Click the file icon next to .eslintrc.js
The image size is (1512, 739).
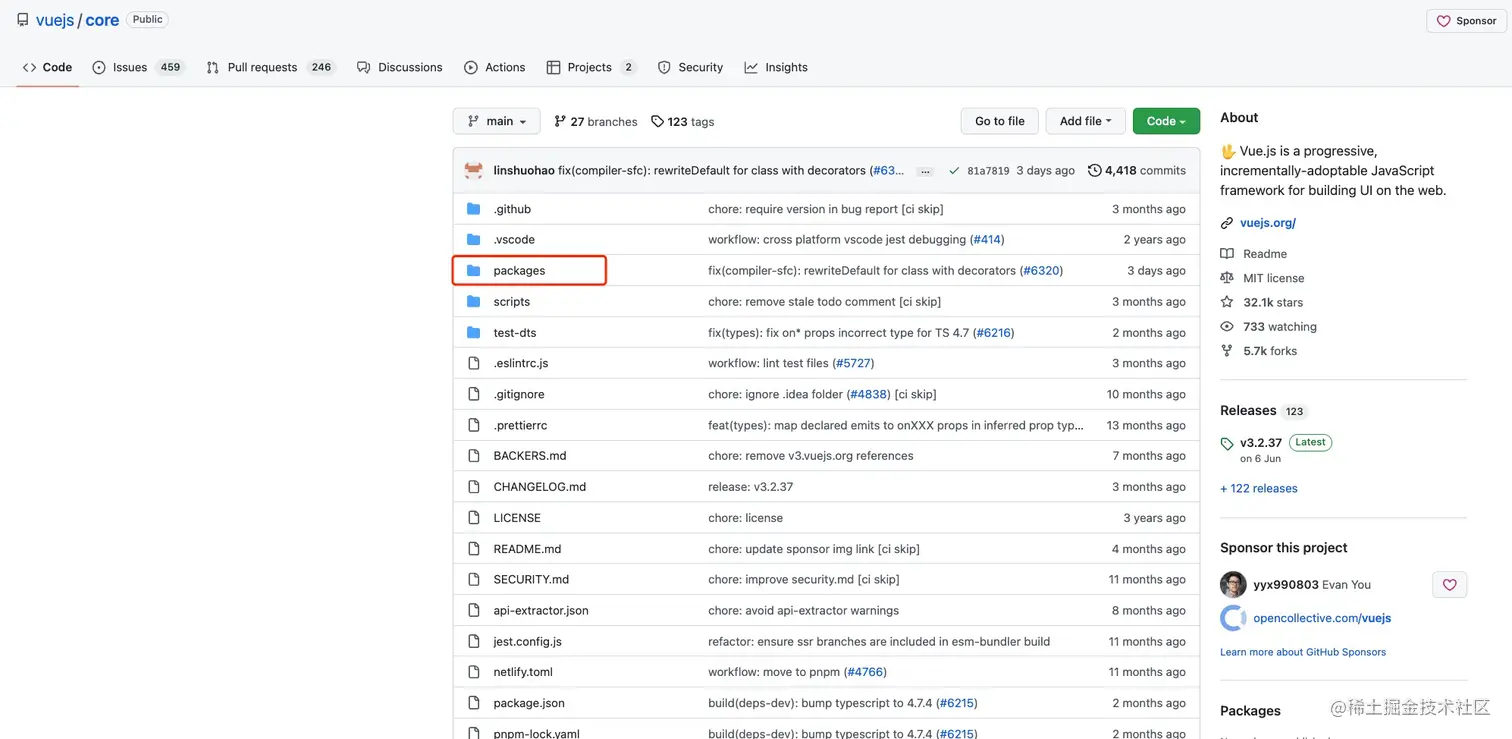click(474, 363)
